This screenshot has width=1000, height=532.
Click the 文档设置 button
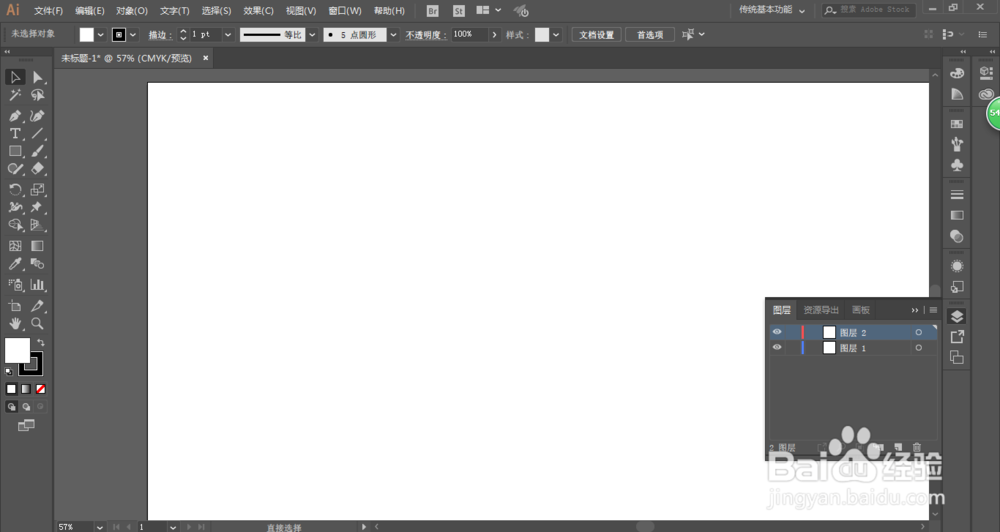pos(596,35)
